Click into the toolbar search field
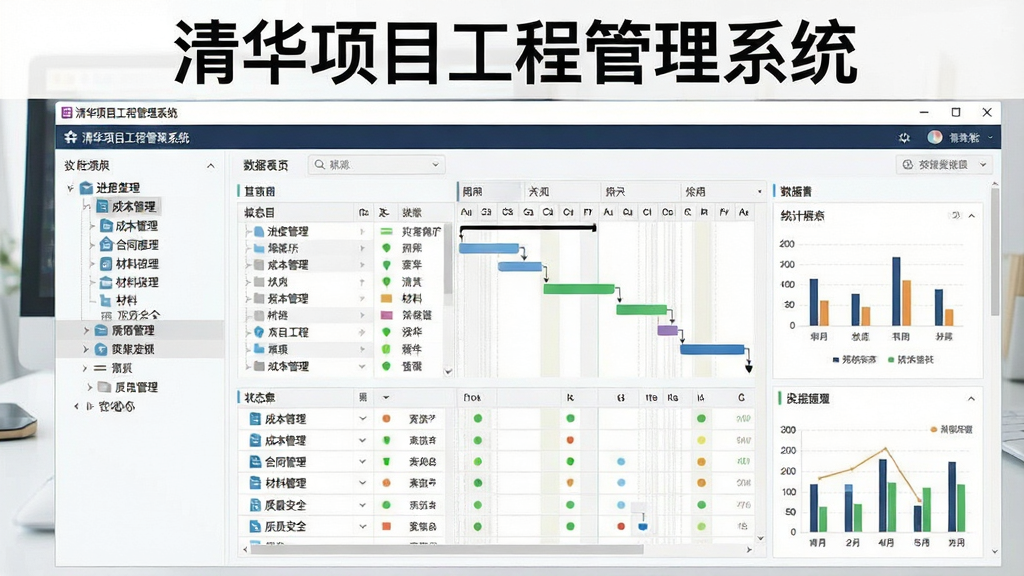The image size is (1024, 576). click(377, 165)
